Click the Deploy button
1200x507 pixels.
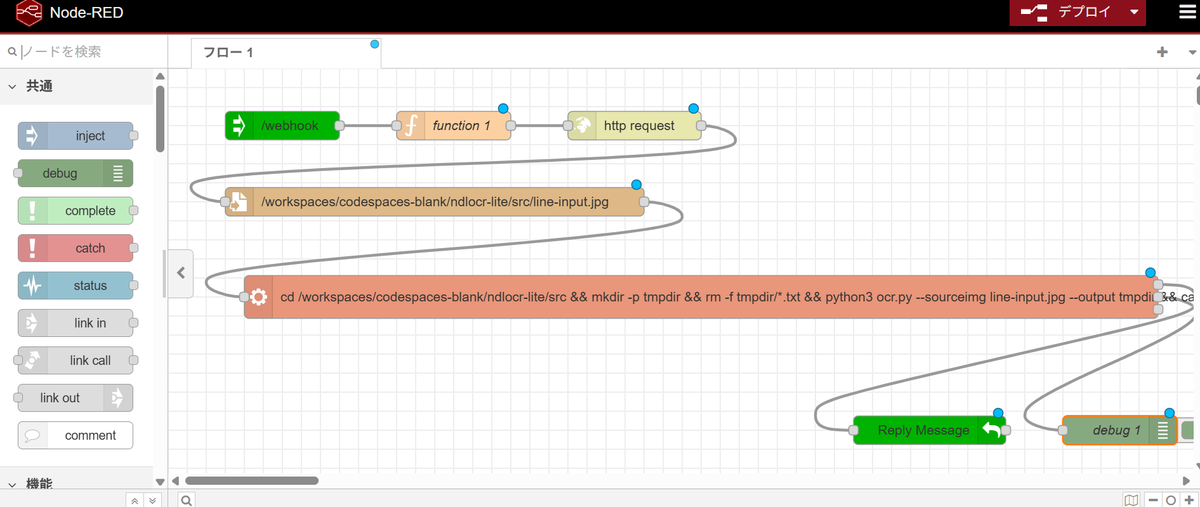[1067, 12]
